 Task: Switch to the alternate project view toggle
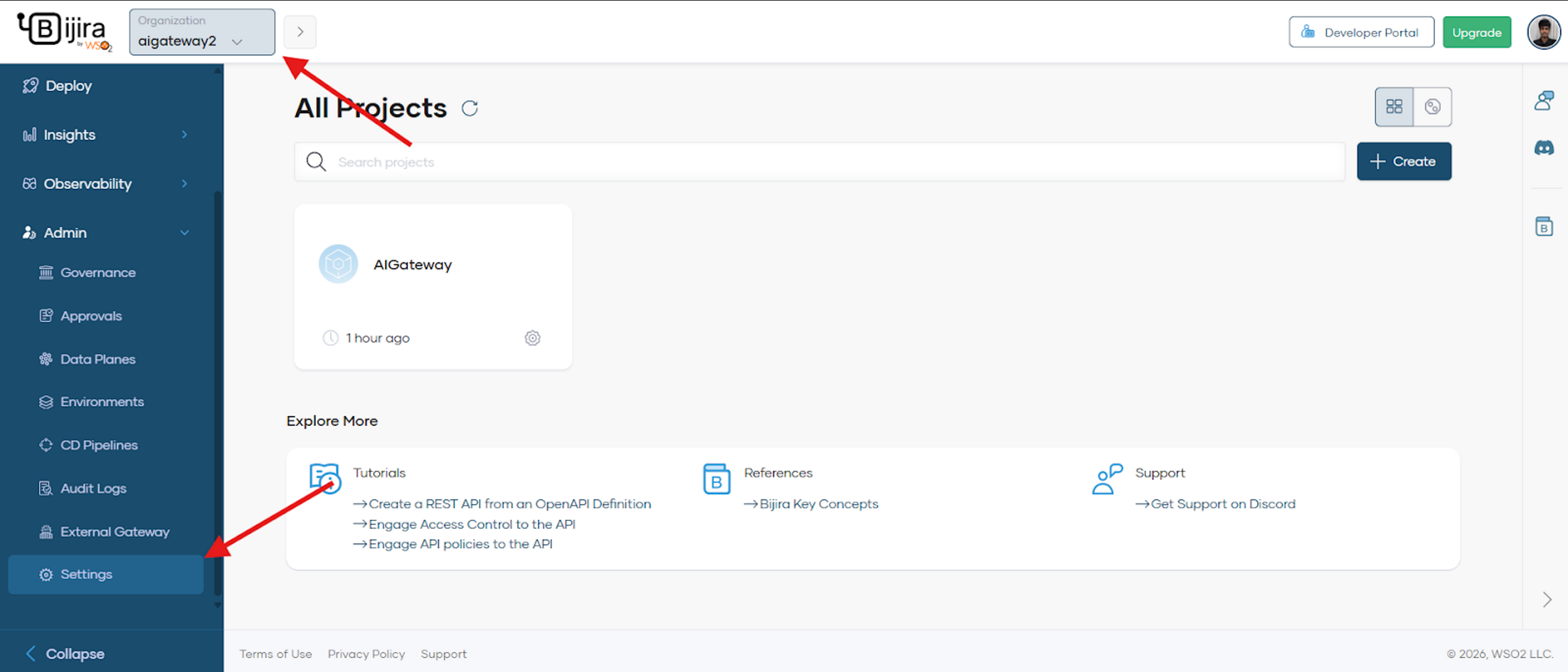(1432, 106)
